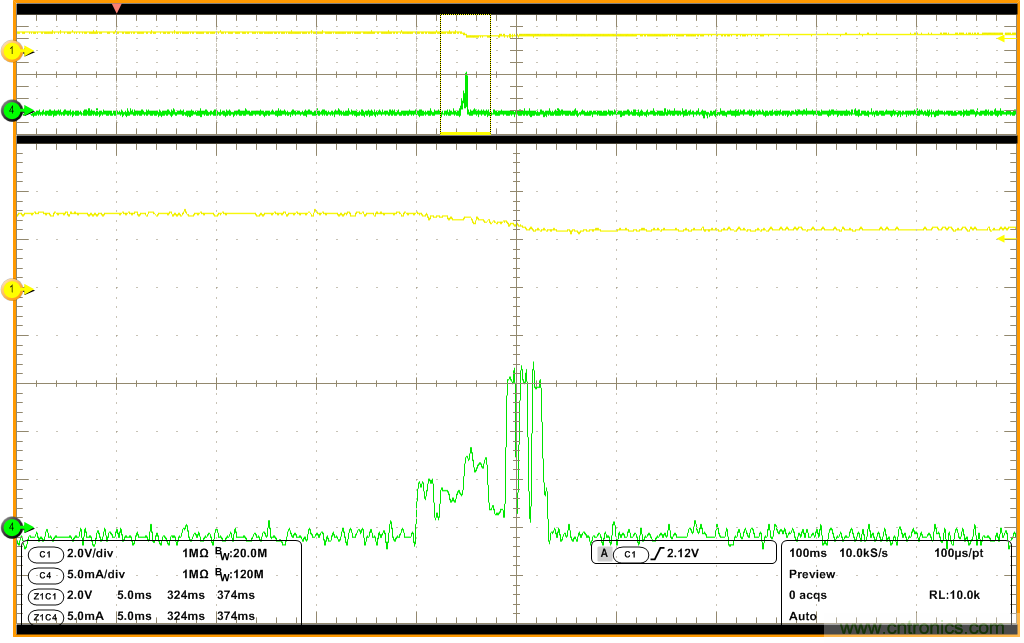
Task: Select channel 1 ground marker in zoom view
Action: 12,290
